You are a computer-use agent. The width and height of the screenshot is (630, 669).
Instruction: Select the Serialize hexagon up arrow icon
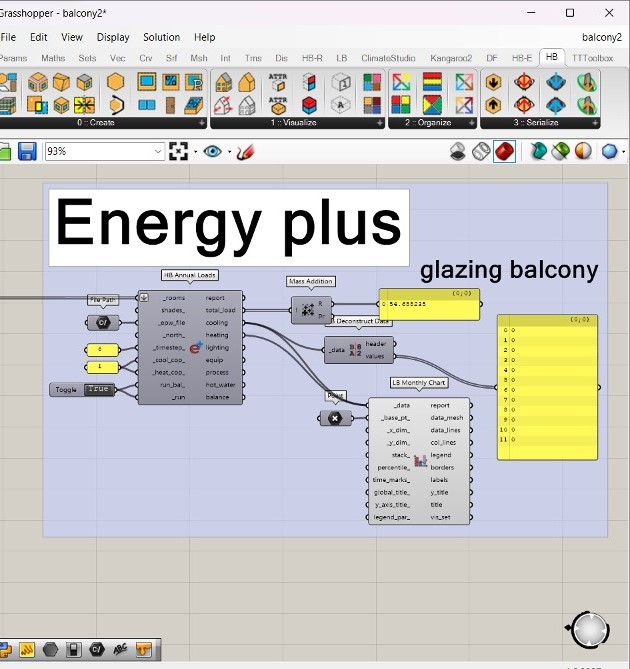(x=493, y=105)
